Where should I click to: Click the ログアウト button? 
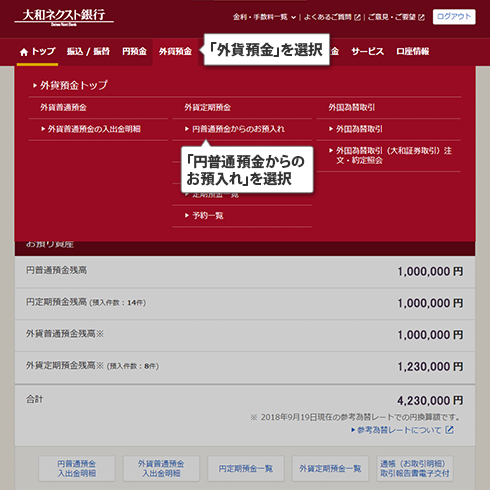tap(454, 17)
